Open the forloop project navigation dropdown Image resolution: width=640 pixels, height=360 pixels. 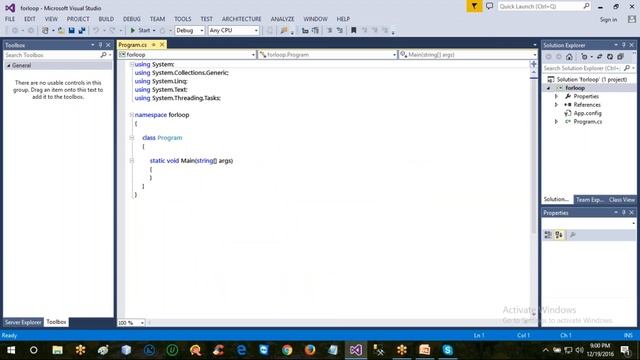(187, 55)
